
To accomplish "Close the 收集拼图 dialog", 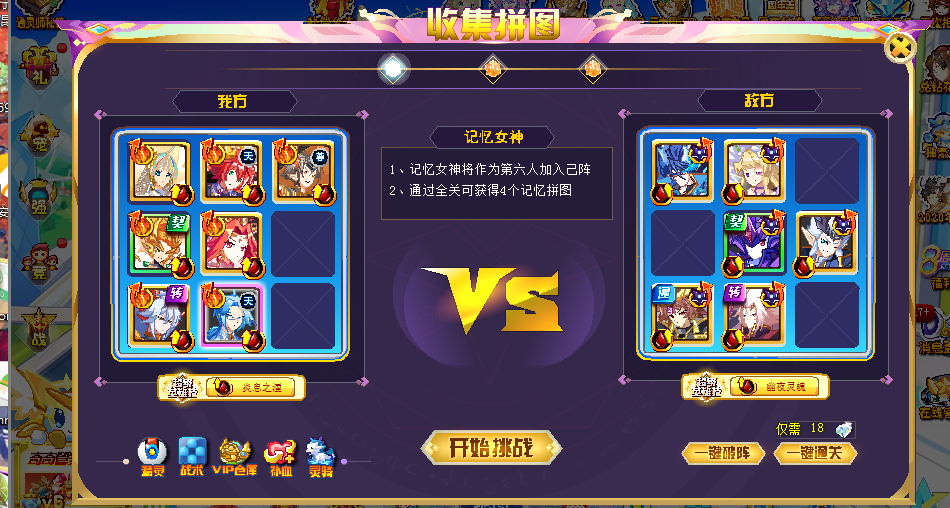I will point(900,48).
